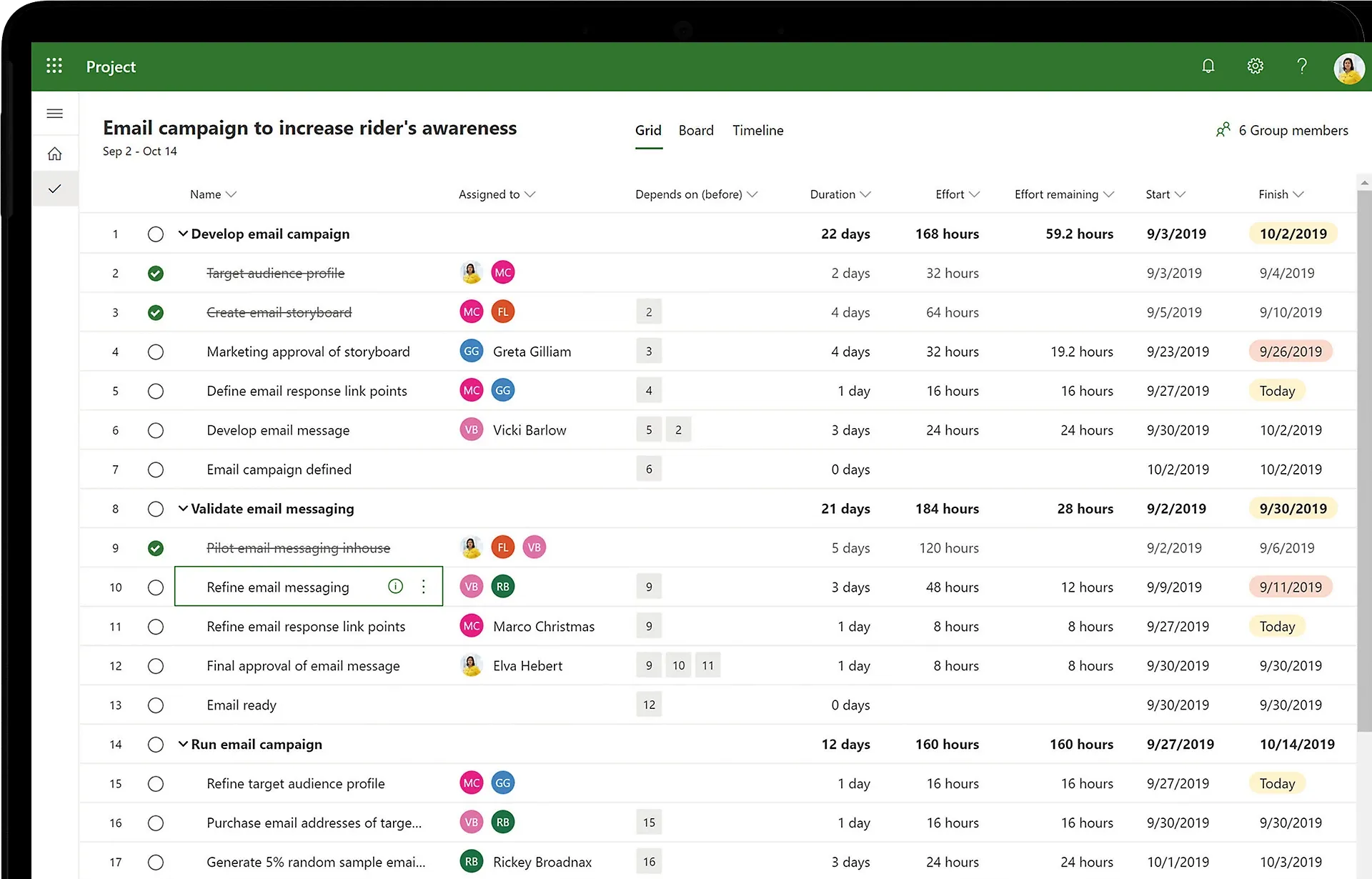1372x879 pixels.
Task: Open info icon on Refine email messaging
Action: click(394, 586)
